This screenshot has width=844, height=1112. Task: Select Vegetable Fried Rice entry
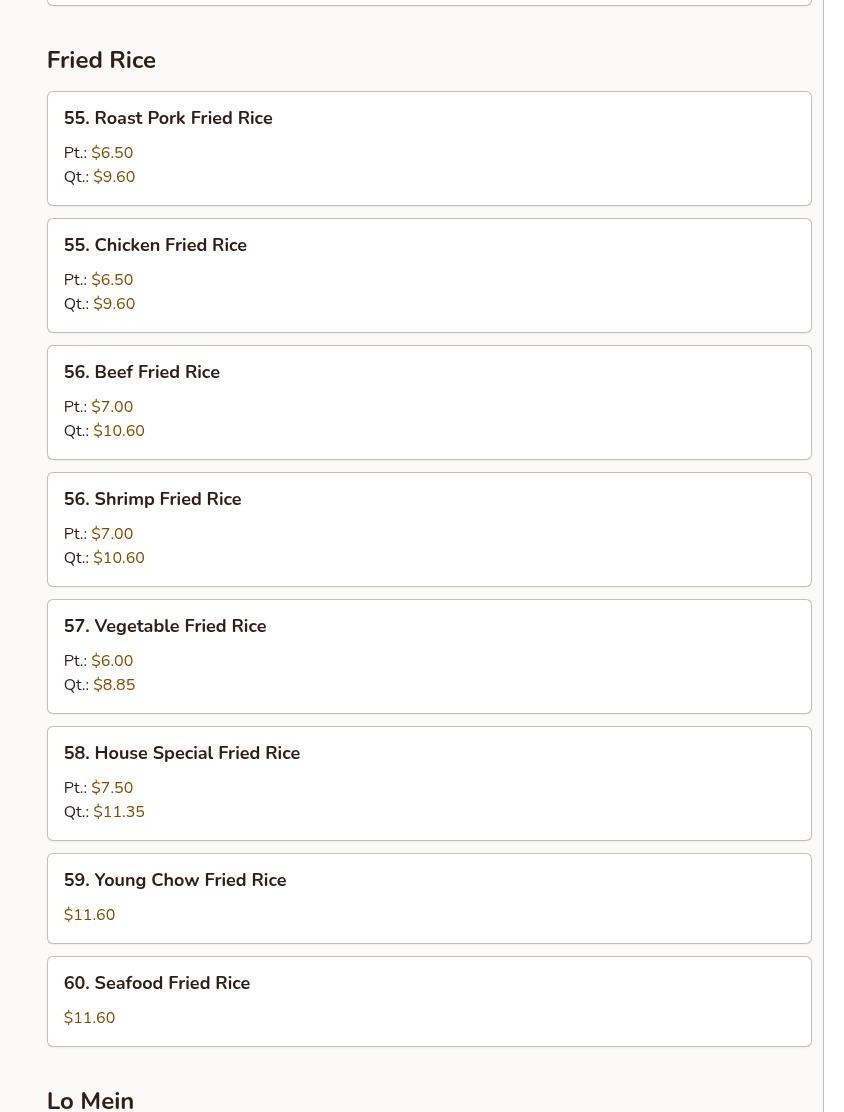coord(428,656)
